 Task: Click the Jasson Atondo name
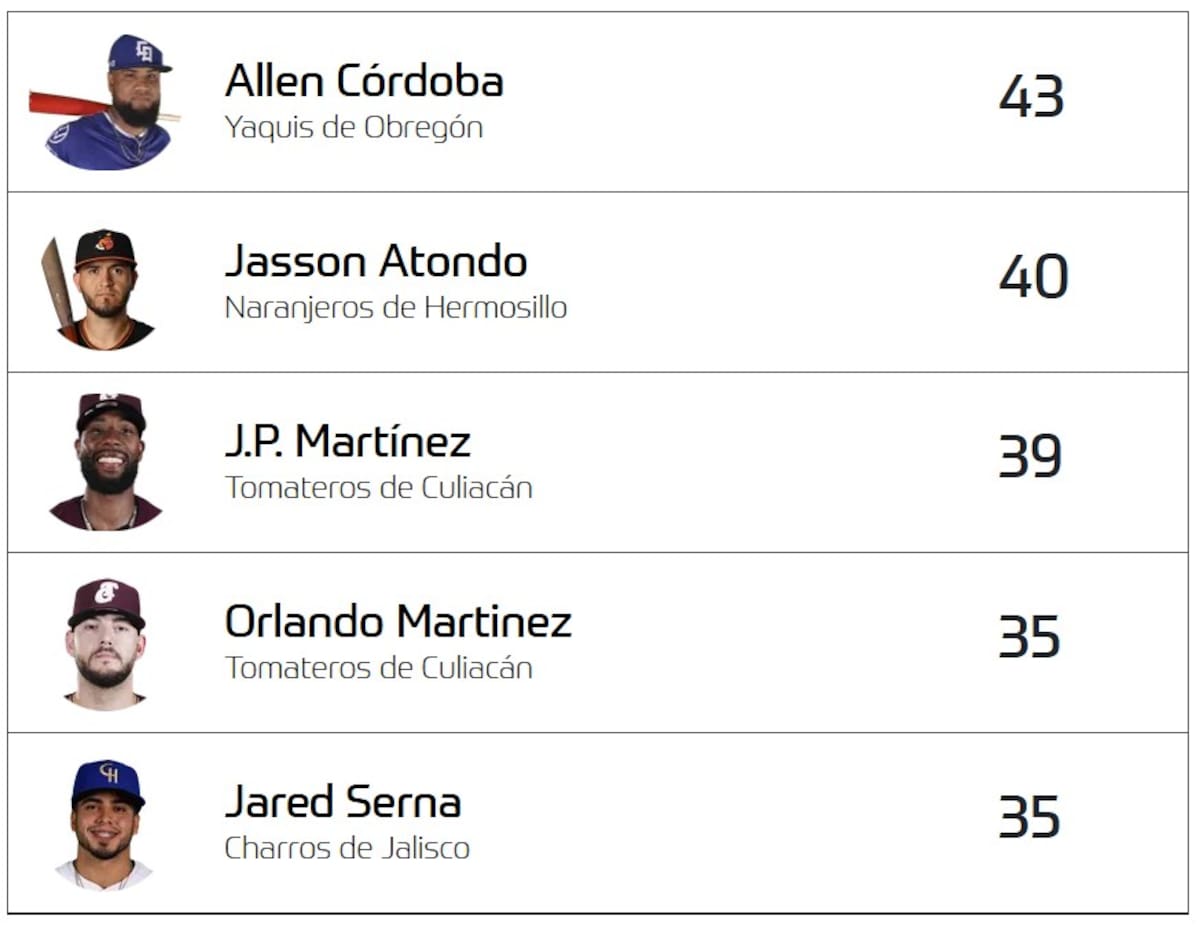[x=375, y=262]
